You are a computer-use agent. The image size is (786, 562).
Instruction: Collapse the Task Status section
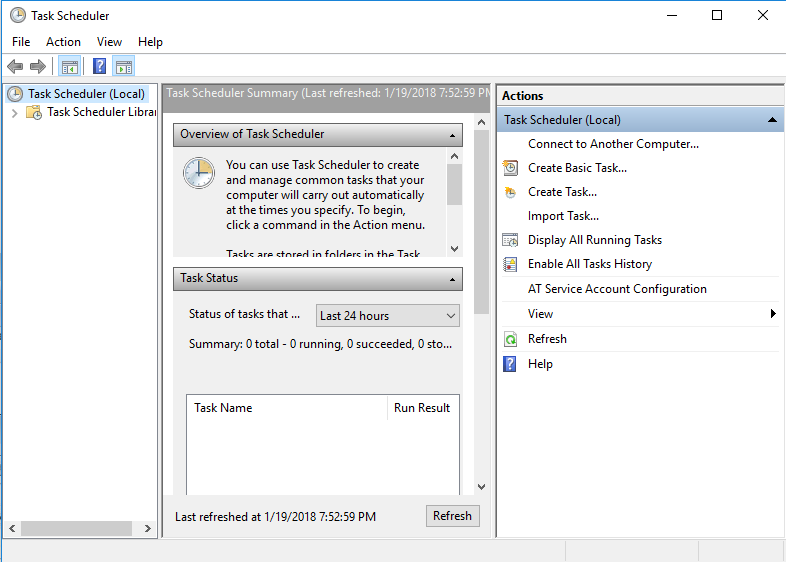pos(452,279)
